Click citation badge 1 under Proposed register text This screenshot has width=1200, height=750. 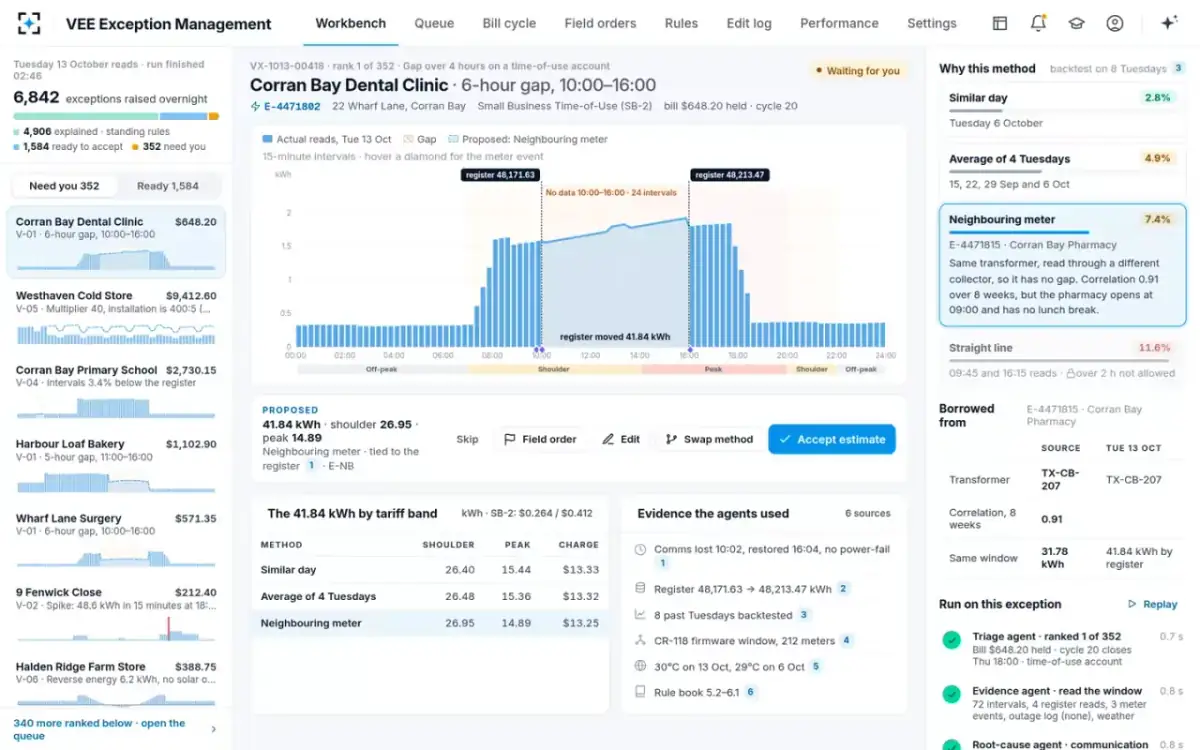(x=311, y=466)
